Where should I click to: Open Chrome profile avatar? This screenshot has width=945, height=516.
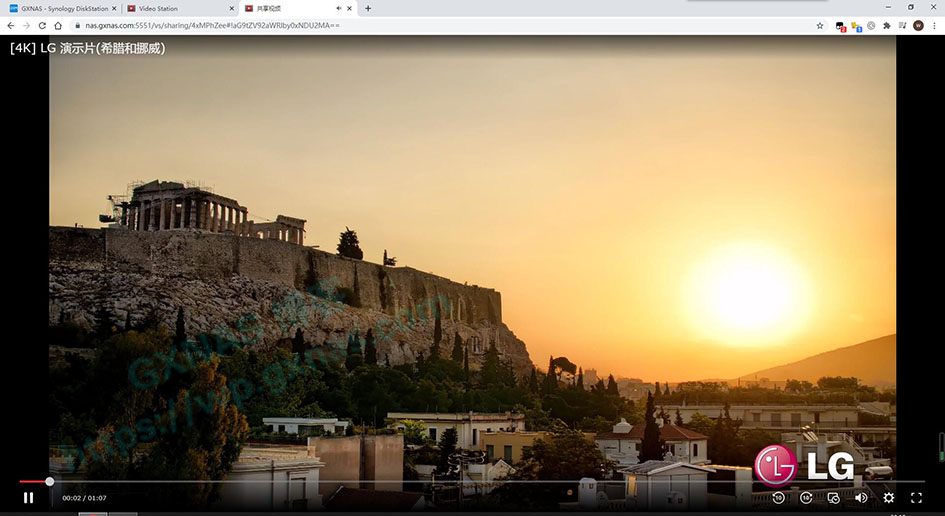pyautogui.click(x=918, y=25)
